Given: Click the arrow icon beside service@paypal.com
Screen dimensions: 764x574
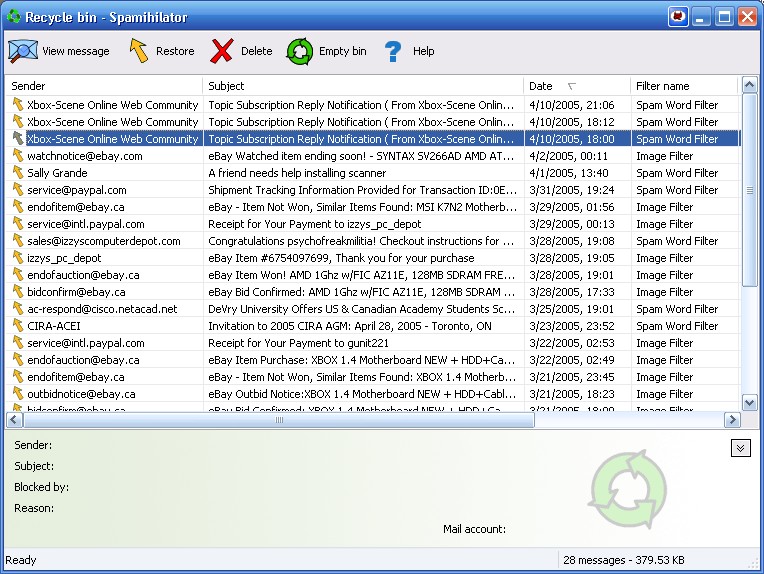Looking at the screenshot, I should point(18,190).
